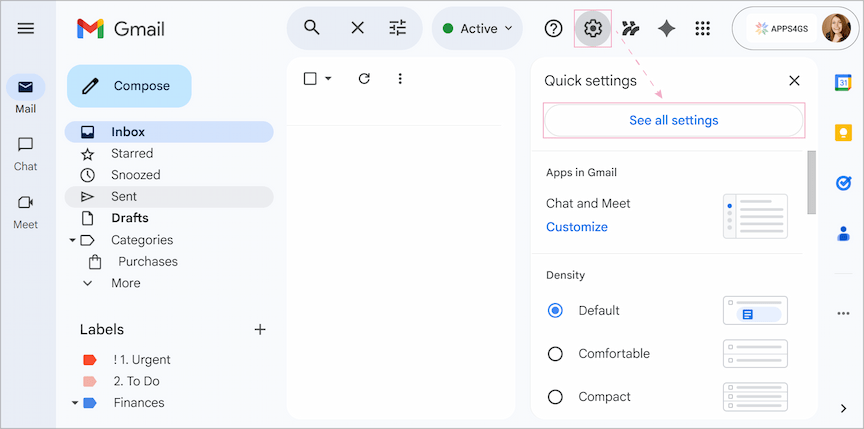This screenshot has width=864, height=429.
Task: Click the Density heading text
Action: (x=565, y=275)
